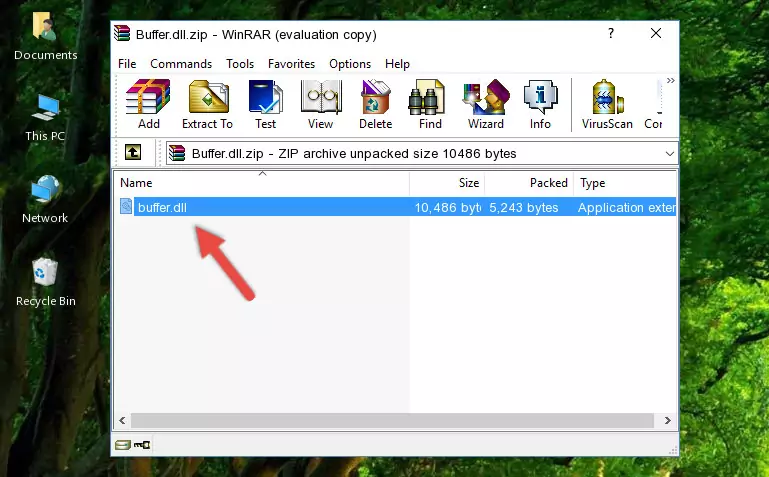This screenshot has height=477, width=769.
Task: Start the VirusScan tool
Action: click(607, 104)
